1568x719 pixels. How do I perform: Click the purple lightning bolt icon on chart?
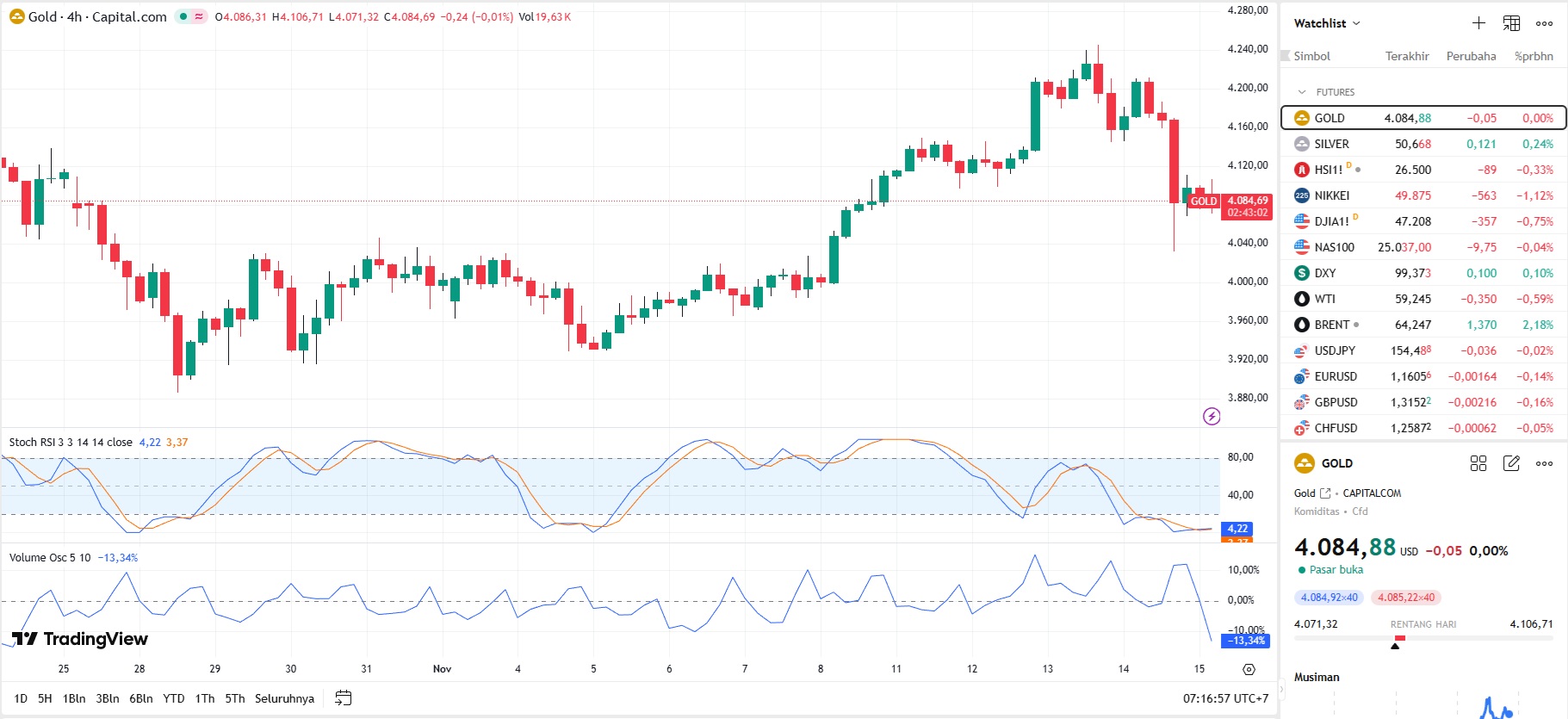click(1211, 417)
